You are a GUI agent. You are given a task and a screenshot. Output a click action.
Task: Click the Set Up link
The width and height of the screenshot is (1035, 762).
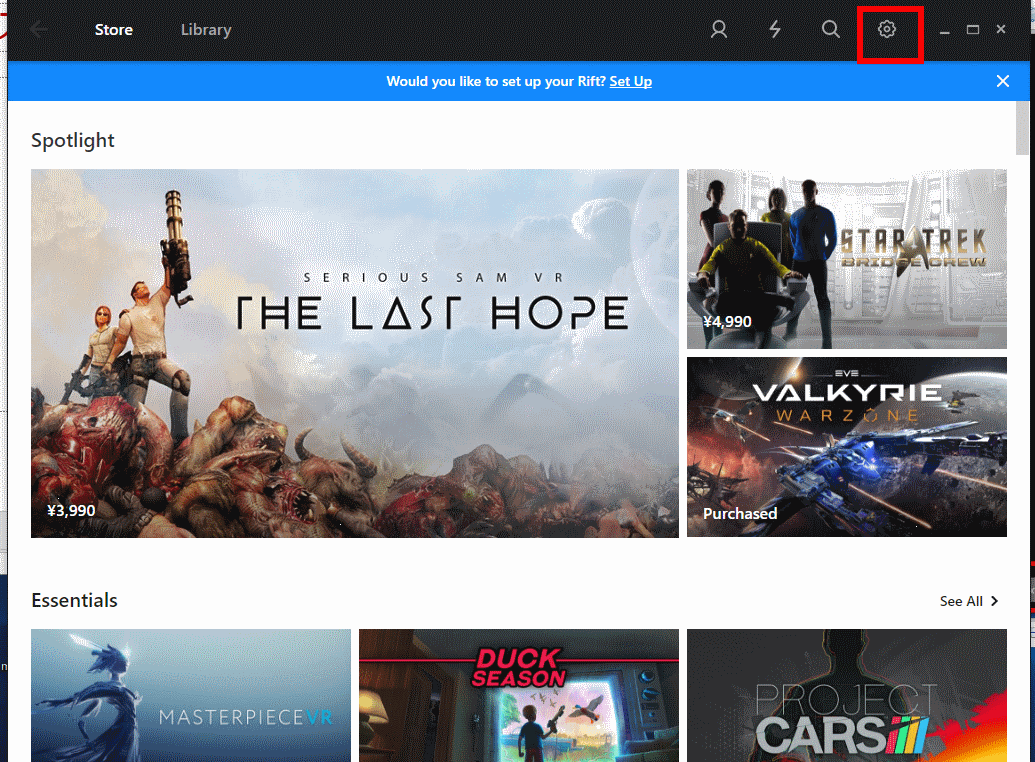[x=630, y=81]
